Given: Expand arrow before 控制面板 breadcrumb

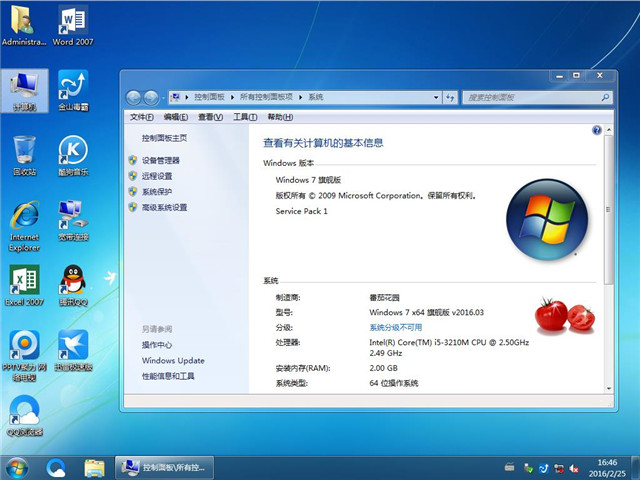Looking at the screenshot, I should [187, 97].
